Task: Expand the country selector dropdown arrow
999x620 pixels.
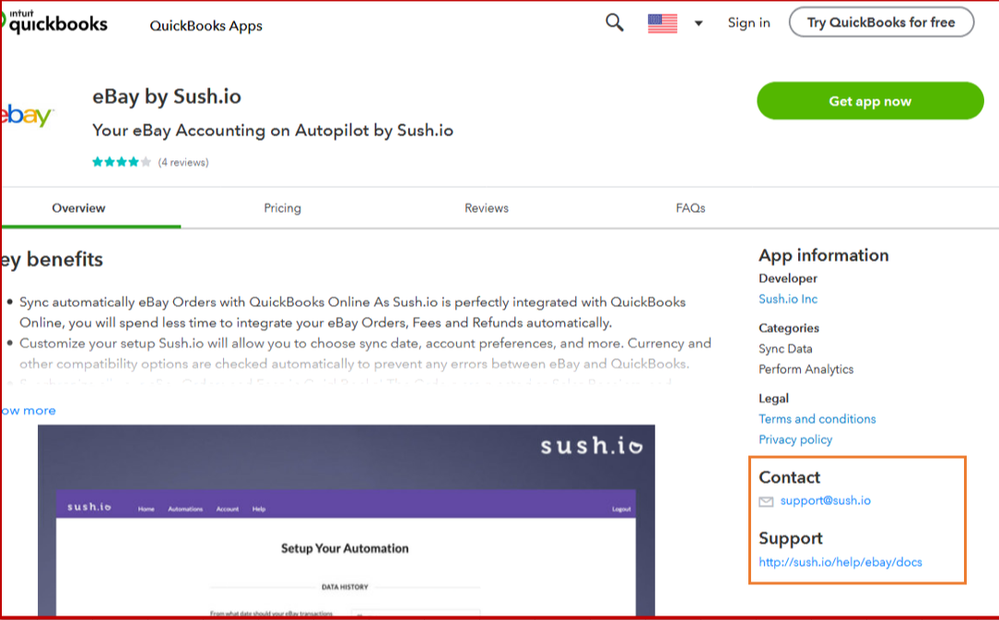Action: click(x=698, y=23)
